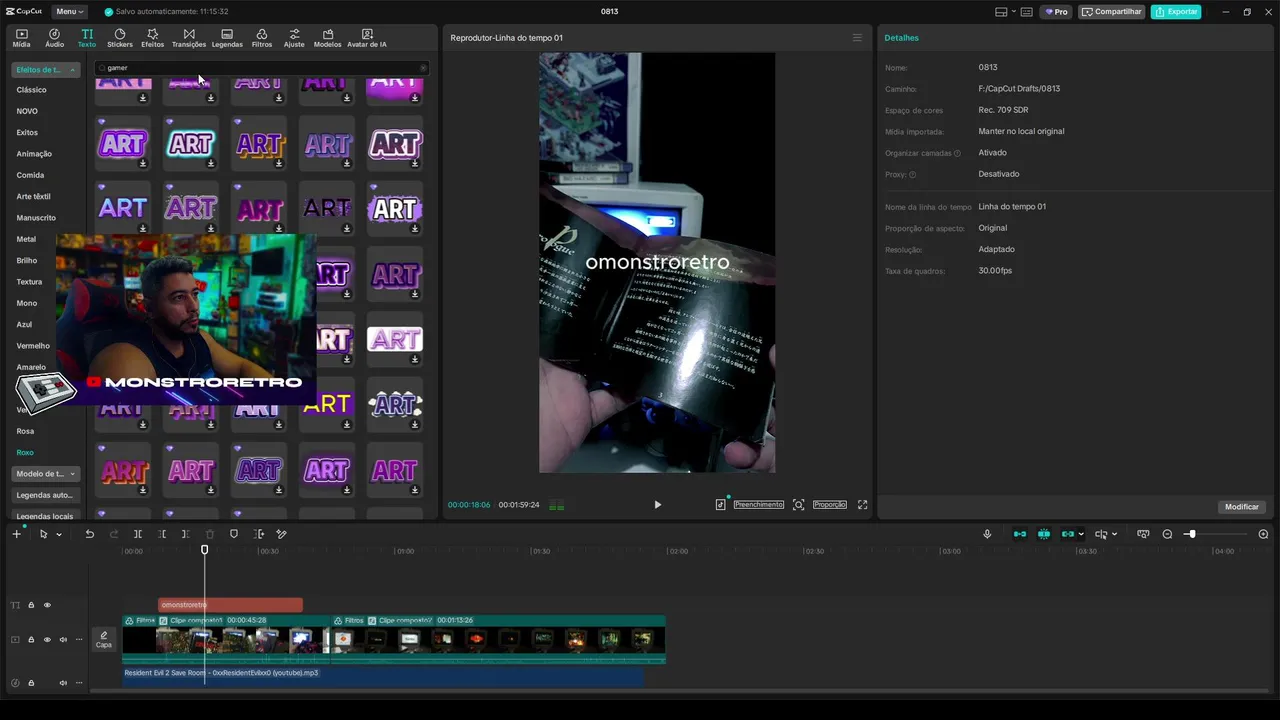Click the timeline zoom-in icon
This screenshot has width=1280, height=720.
tap(1263, 534)
